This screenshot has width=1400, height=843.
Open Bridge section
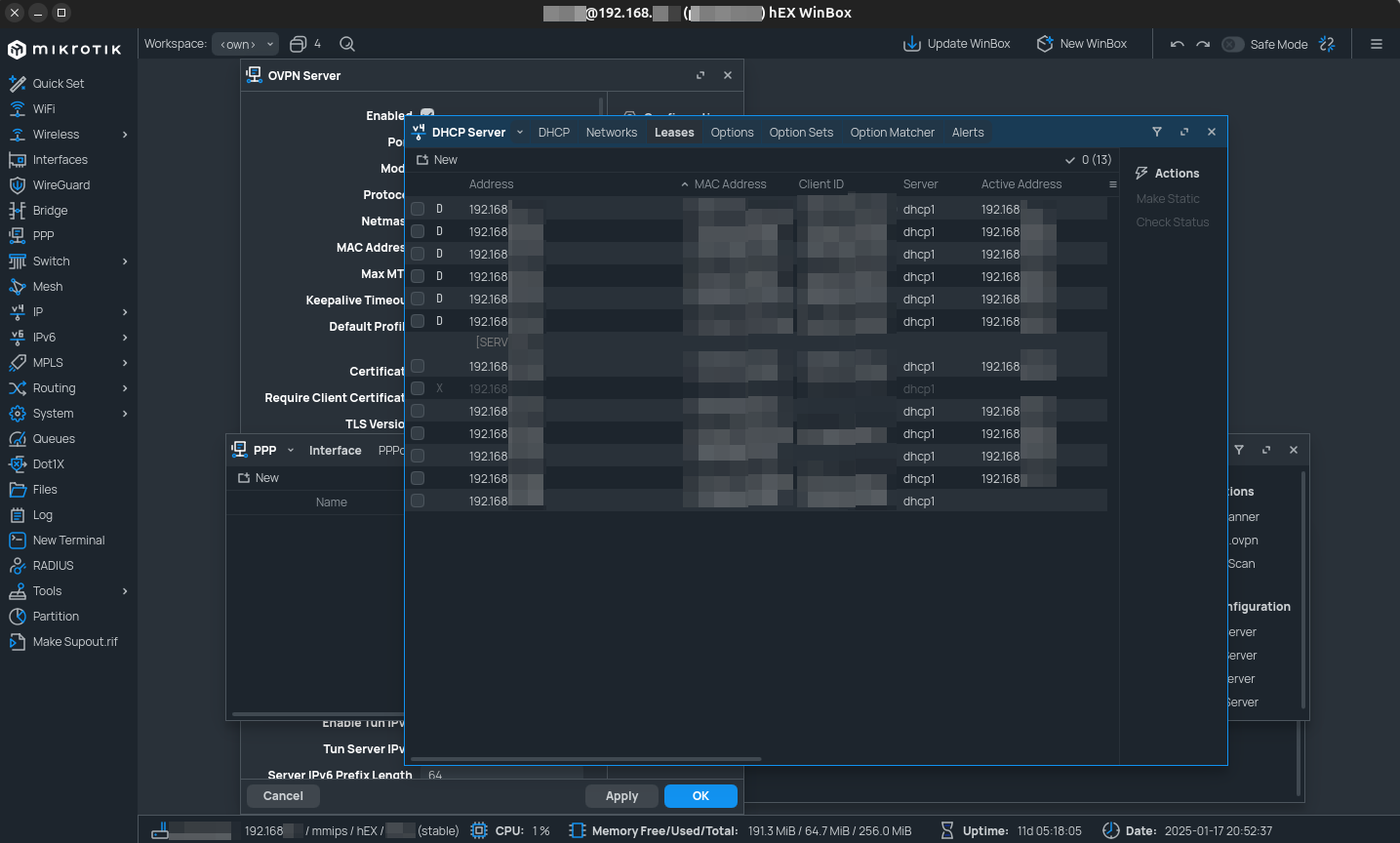pyautogui.click(x=50, y=211)
